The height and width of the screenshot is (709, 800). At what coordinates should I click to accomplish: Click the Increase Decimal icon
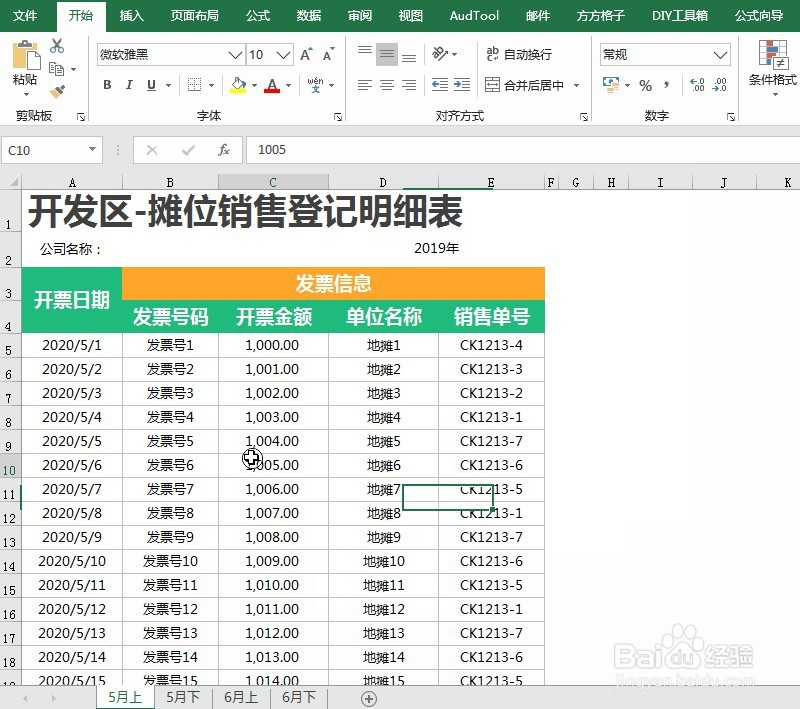[x=697, y=84]
